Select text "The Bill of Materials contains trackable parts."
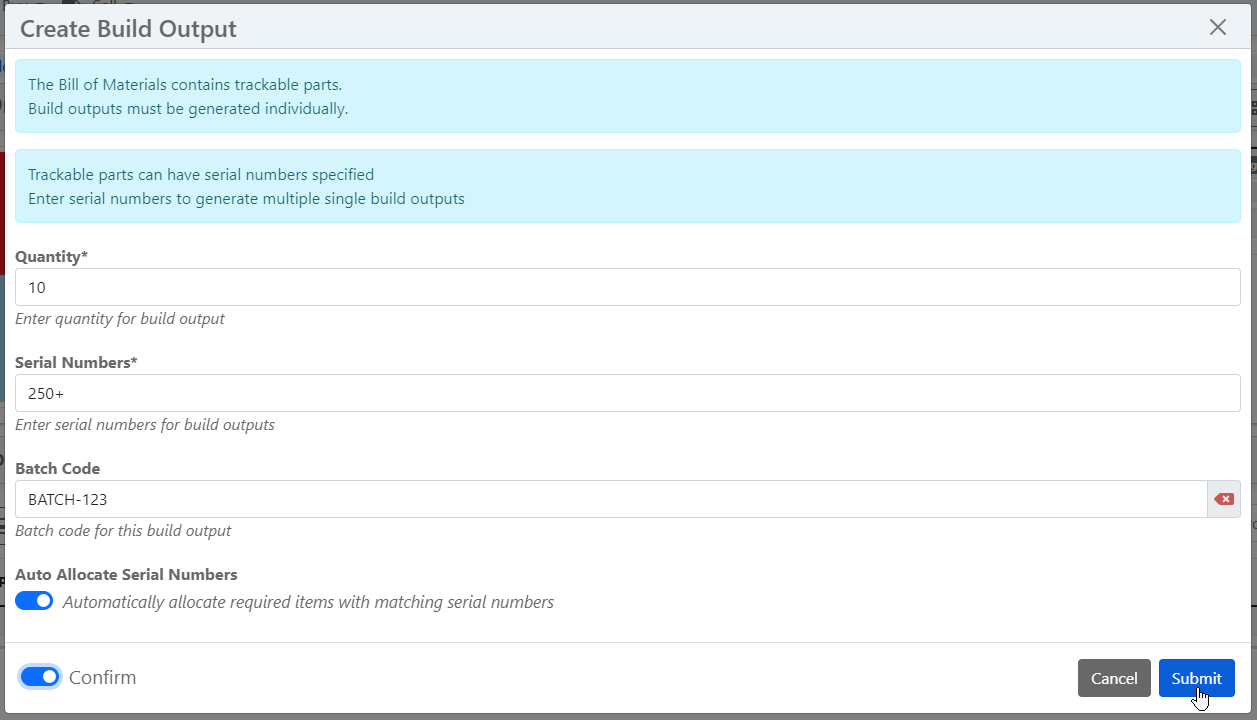 pyautogui.click(x=185, y=85)
